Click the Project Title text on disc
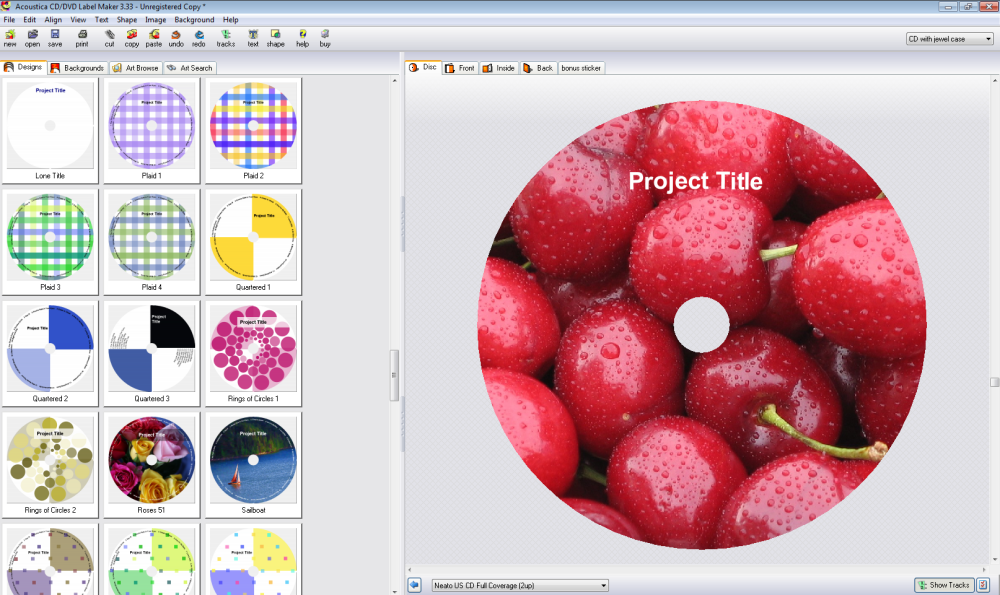1000x595 pixels. (x=695, y=181)
